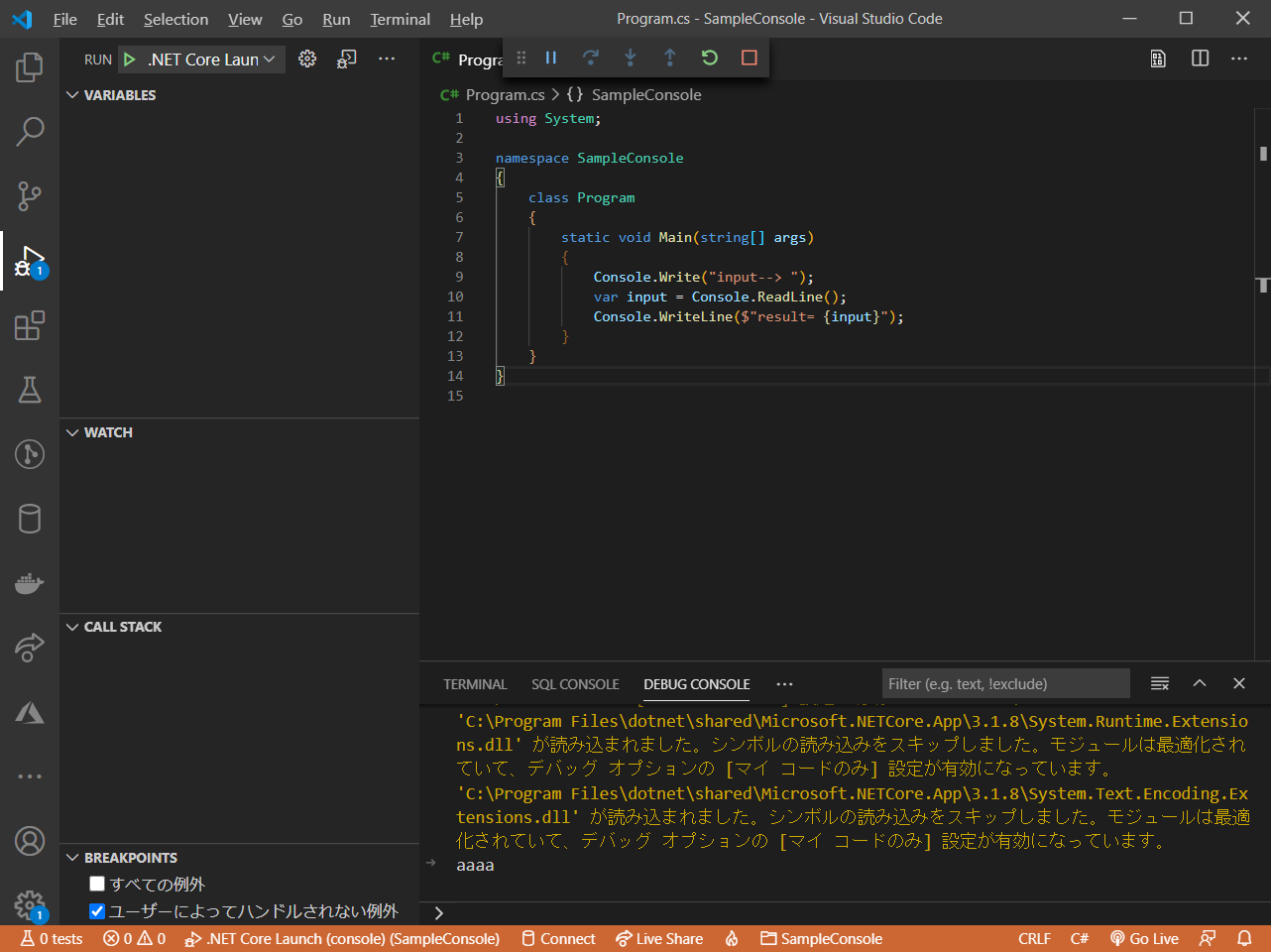Click Live Share in the status bar

[x=659, y=939]
